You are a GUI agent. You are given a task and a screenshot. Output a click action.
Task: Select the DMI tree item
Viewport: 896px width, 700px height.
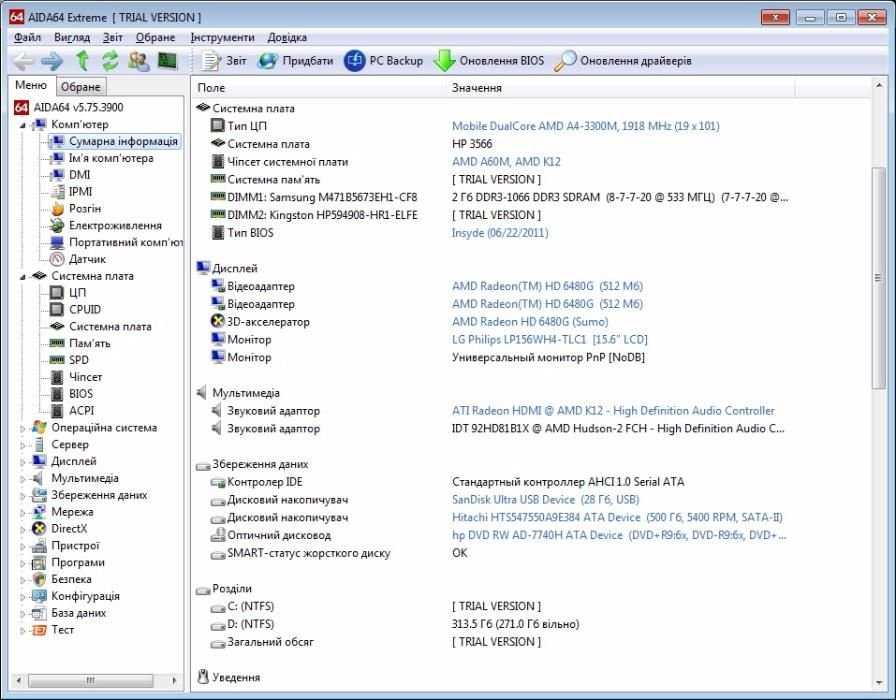[x=79, y=175]
